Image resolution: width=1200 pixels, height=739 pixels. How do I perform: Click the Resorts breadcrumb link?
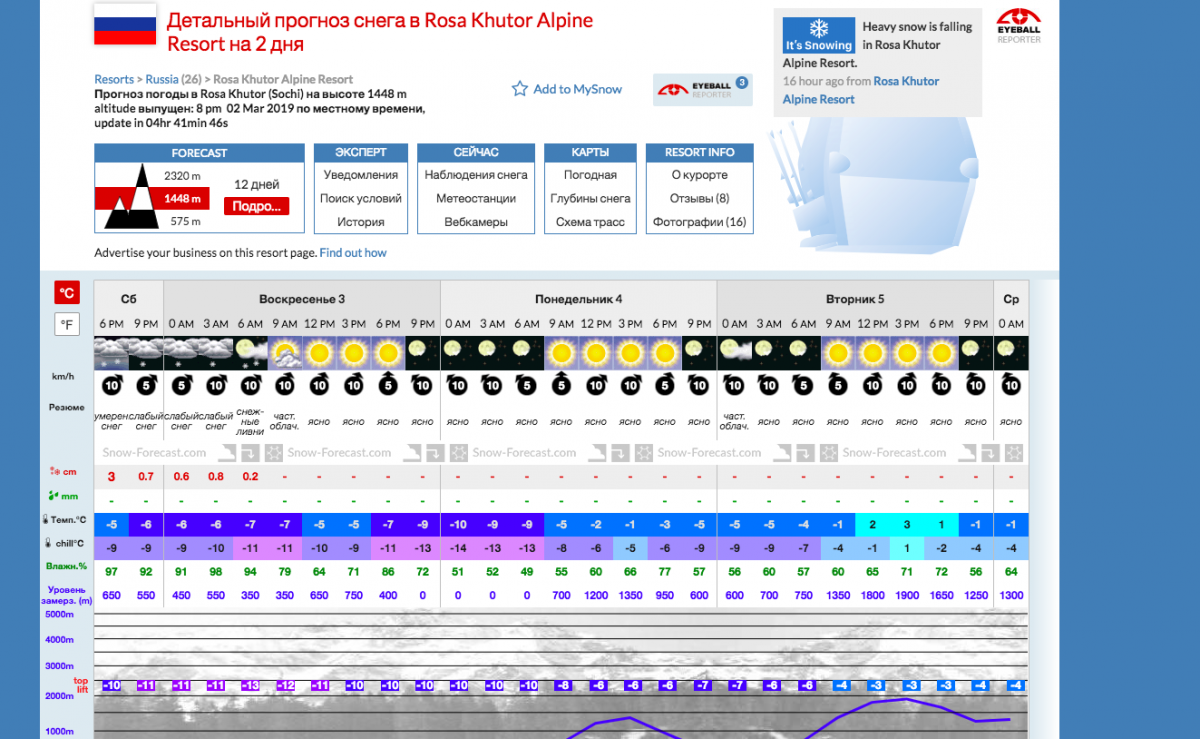[114, 79]
